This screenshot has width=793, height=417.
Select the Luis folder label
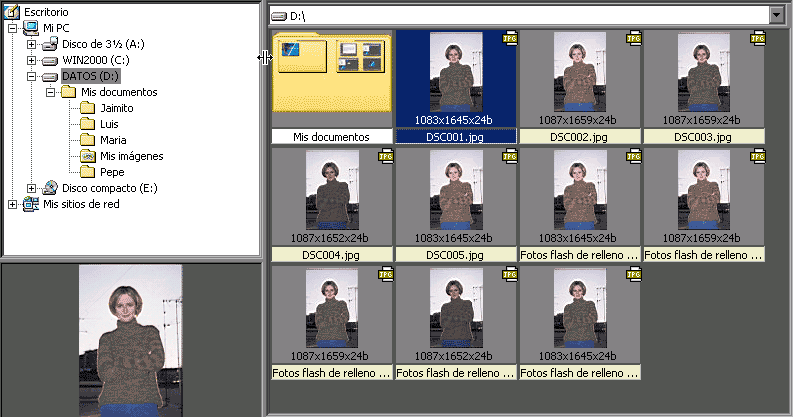[x=109, y=124]
